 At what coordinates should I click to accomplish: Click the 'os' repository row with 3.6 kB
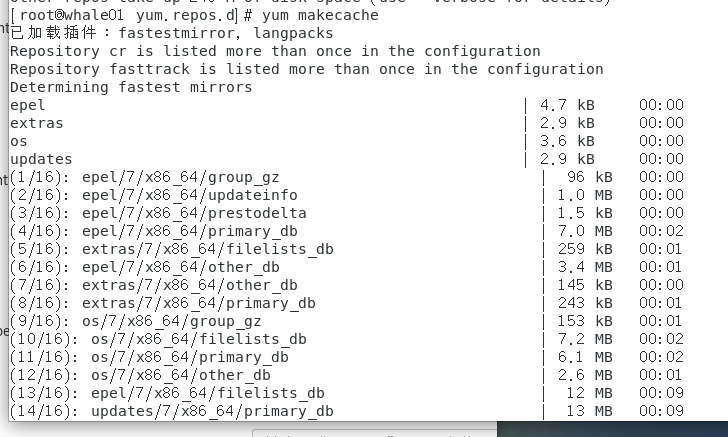pos(19,141)
